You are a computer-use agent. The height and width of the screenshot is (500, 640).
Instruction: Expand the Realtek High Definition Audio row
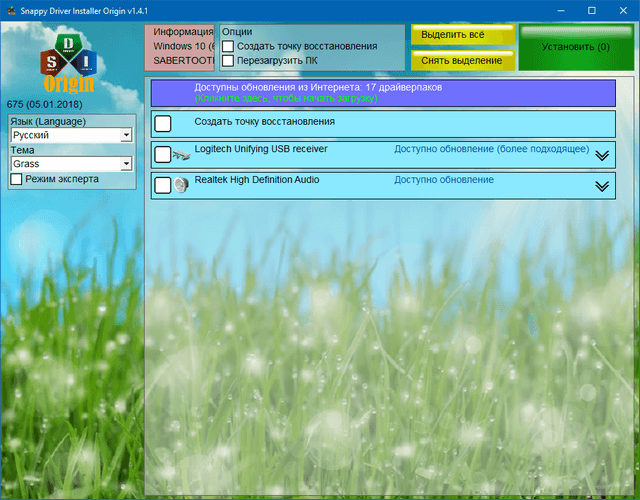coord(601,185)
